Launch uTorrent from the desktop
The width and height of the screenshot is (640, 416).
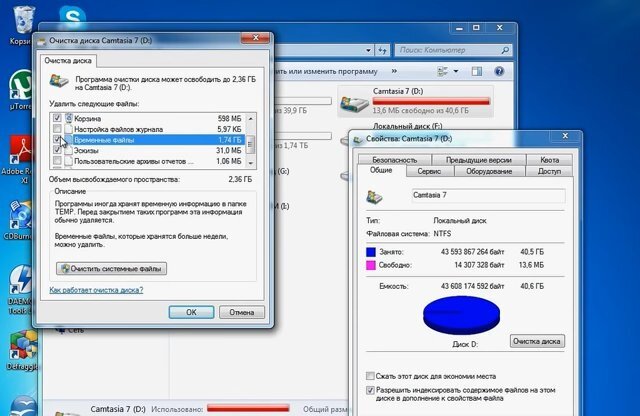[20, 87]
